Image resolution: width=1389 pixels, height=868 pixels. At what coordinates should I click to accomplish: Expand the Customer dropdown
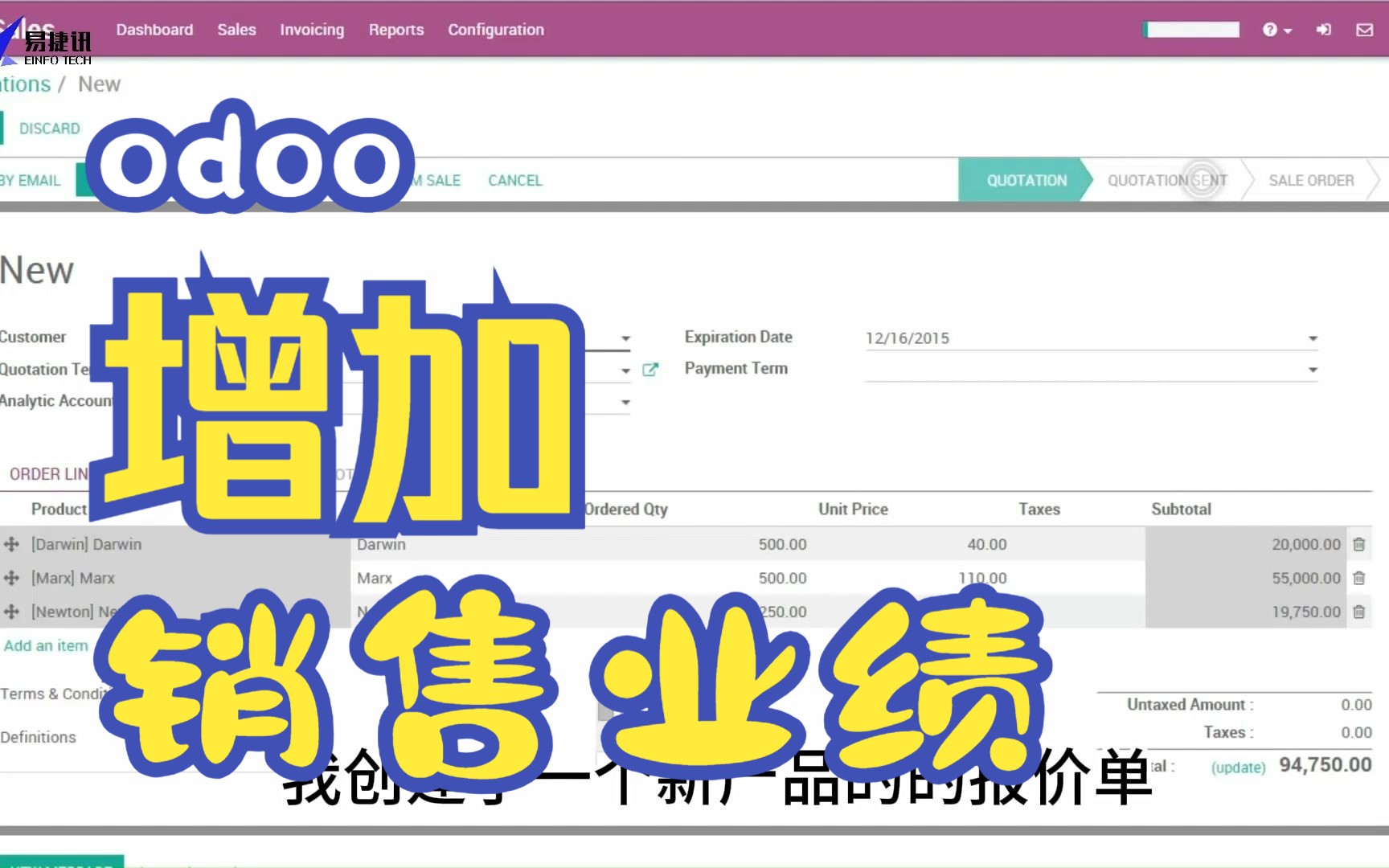point(625,338)
